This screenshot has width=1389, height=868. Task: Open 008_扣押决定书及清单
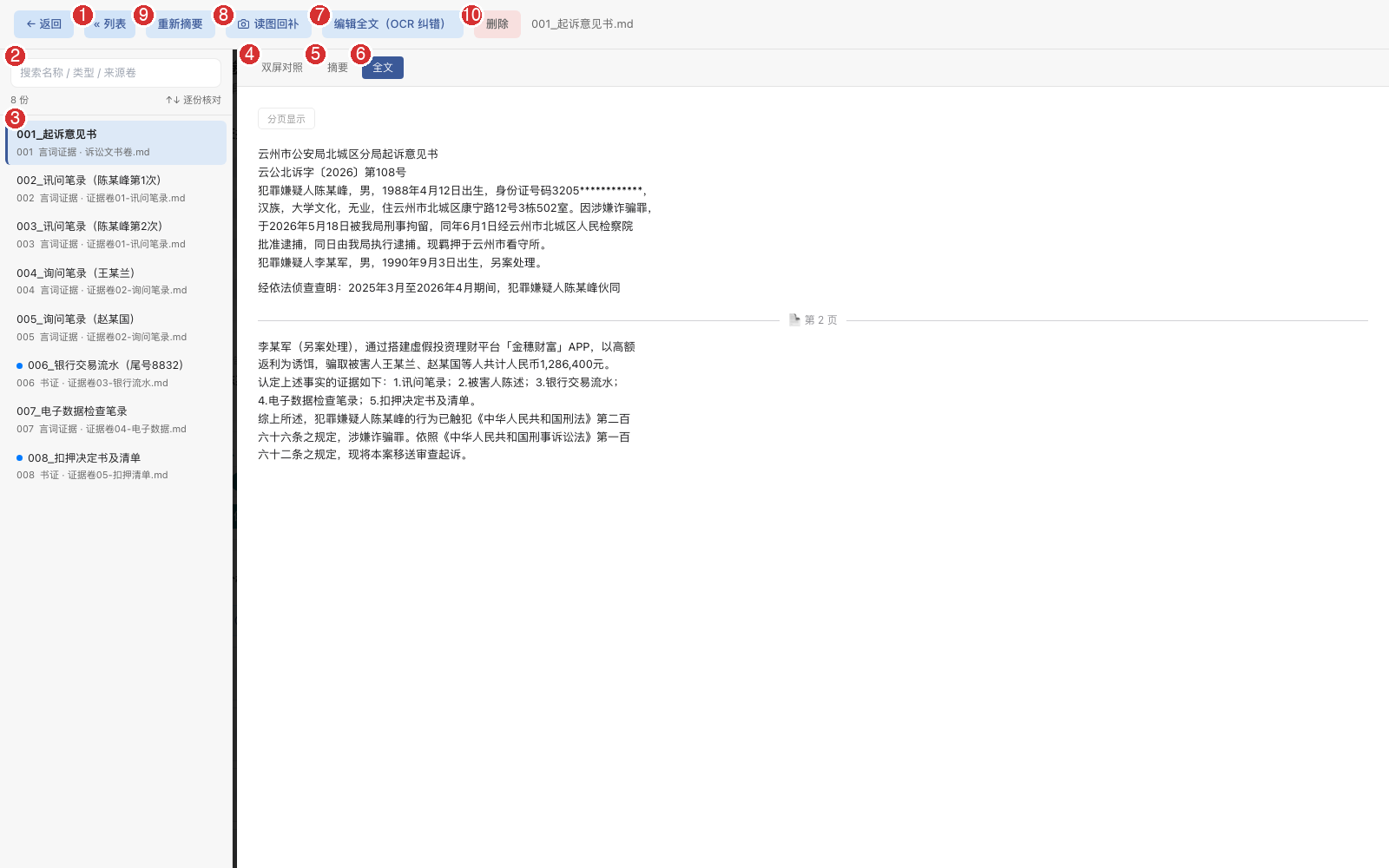point(115,466)
